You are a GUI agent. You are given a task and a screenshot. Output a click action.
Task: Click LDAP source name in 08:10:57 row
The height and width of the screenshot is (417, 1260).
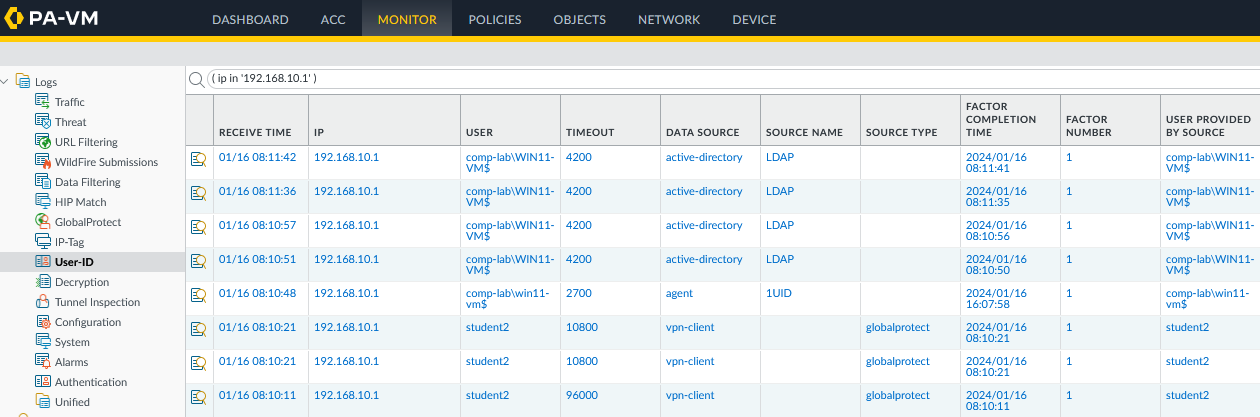pyautogui.click(x=780, y=225)
